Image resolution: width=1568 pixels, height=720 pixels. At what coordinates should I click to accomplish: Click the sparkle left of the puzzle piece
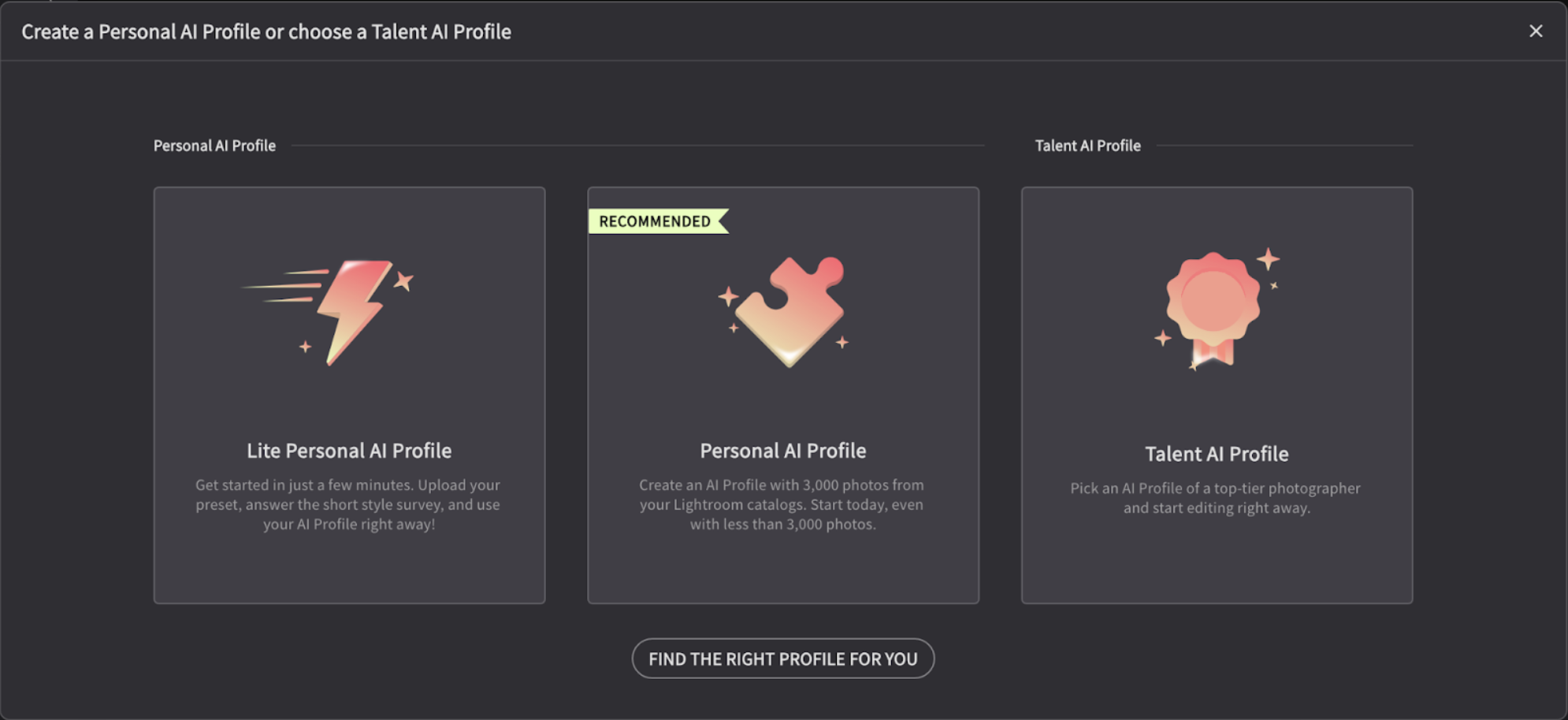click(x=728, y=297)
